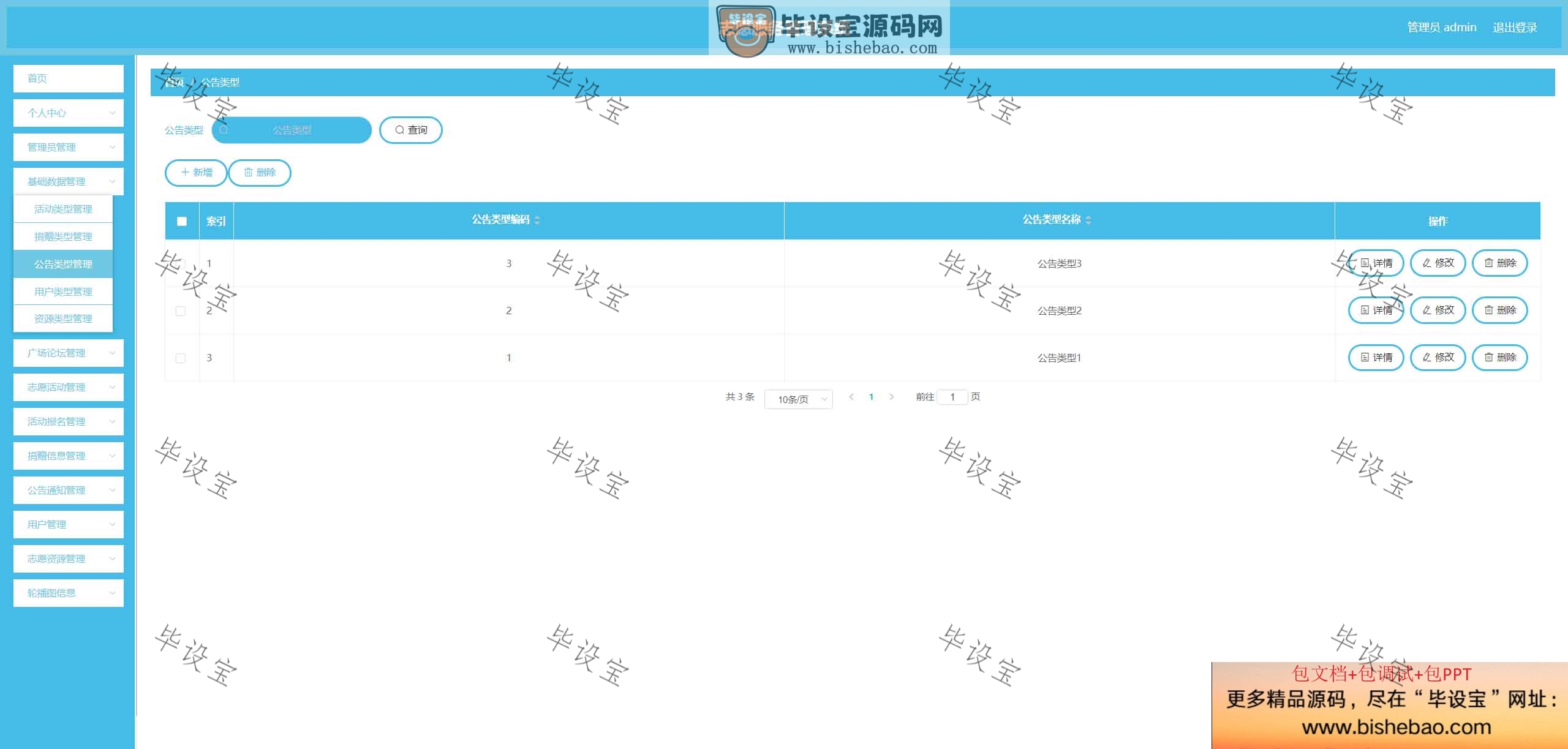Click the 首页 breadcrumb link
Screen dimensions: 1568x749
pos(175,82)
